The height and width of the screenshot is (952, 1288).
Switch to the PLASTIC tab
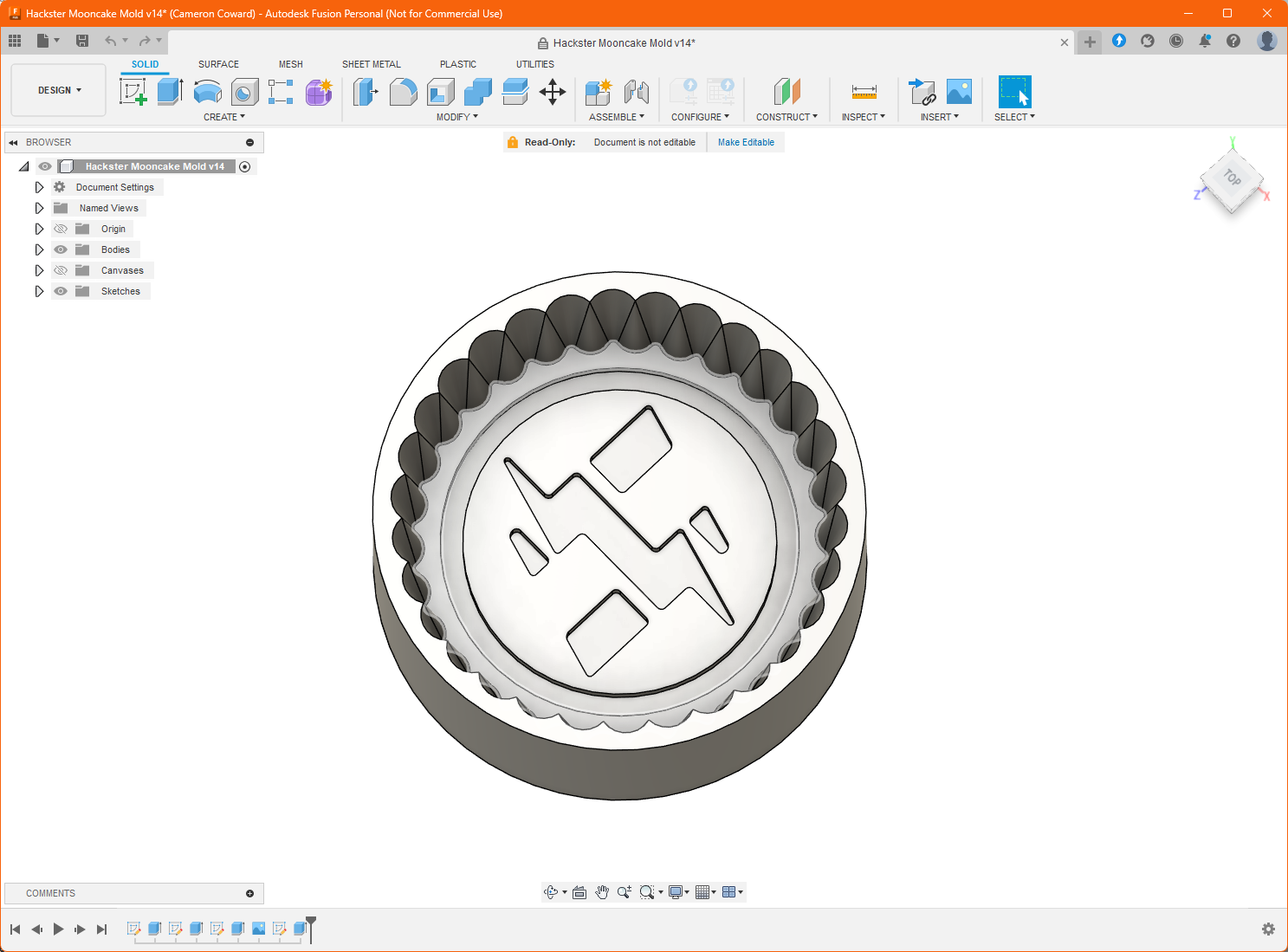[x=458, y=64]
